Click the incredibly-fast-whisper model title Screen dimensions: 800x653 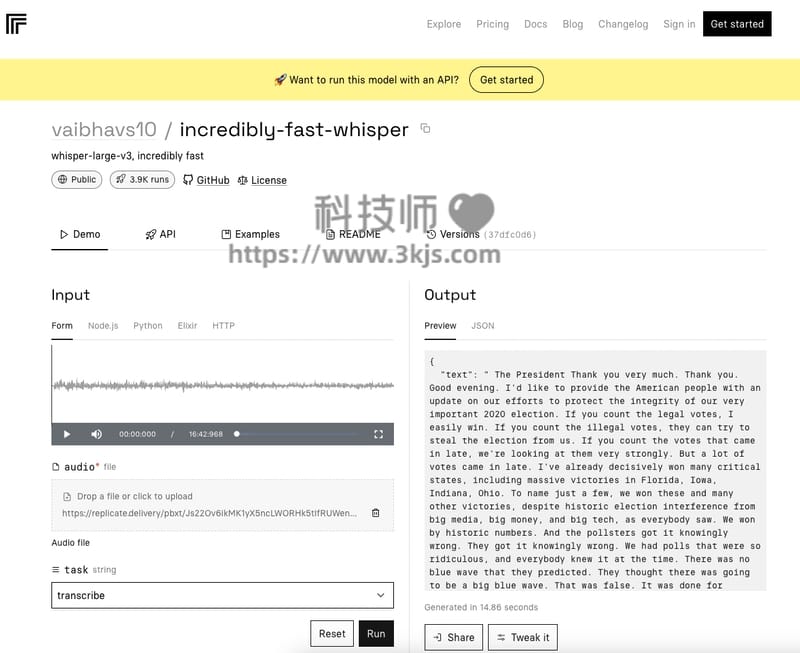[x=294, y=130]
